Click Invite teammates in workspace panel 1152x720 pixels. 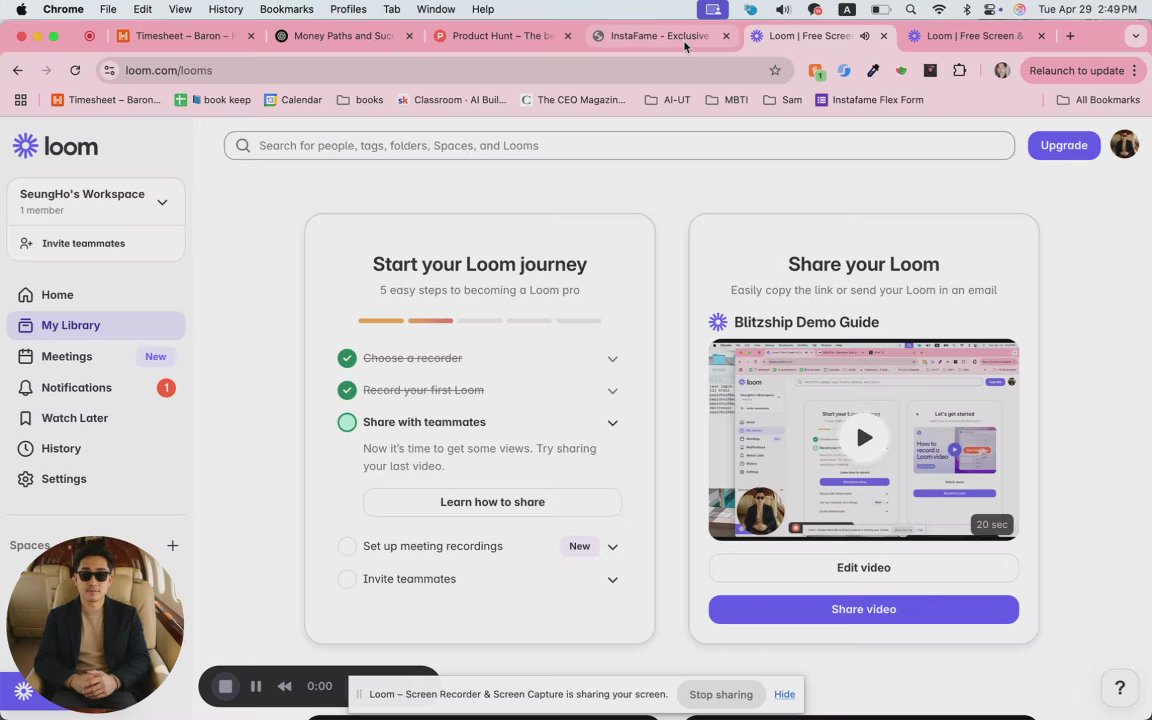[x=96, y=243]
